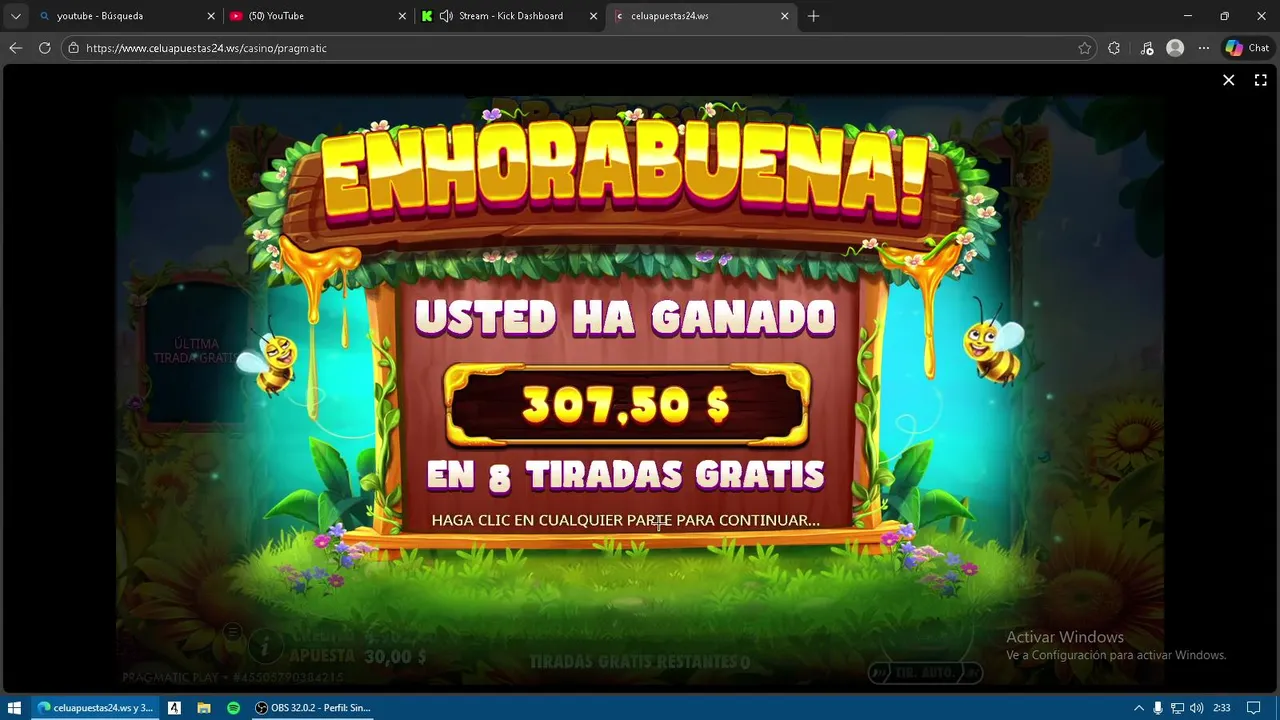Reload the current page
The image size is (1280, 720).
pyautogui.click(x=44, y=48)
